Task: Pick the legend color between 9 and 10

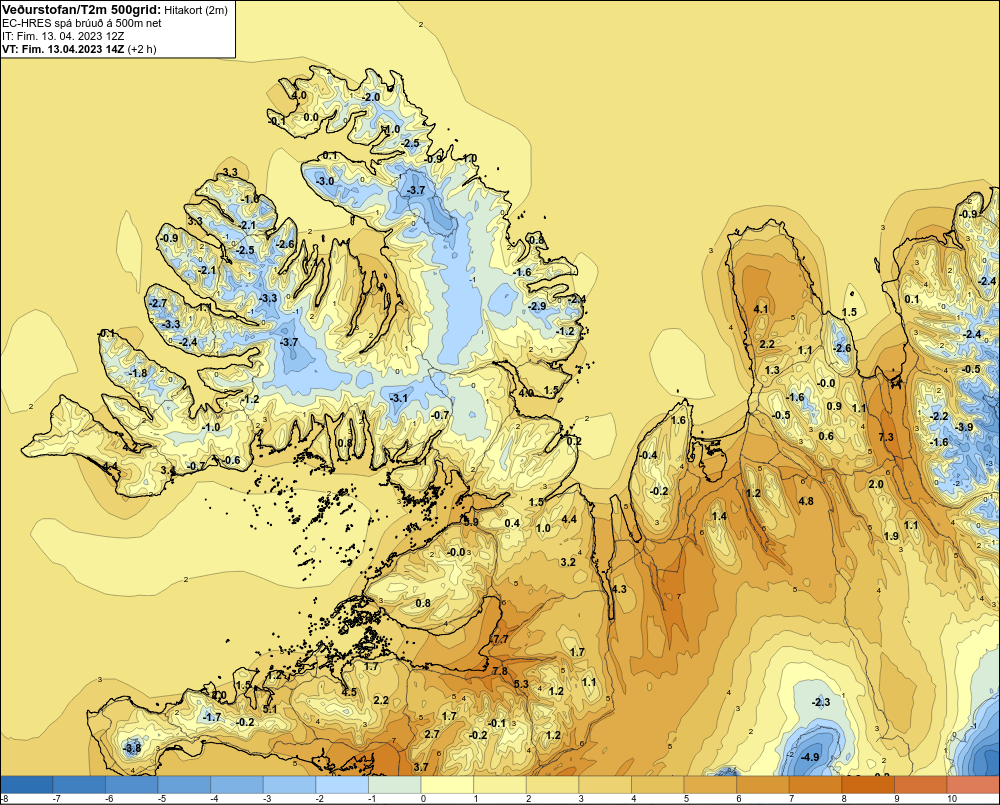Action: point(920,784)
